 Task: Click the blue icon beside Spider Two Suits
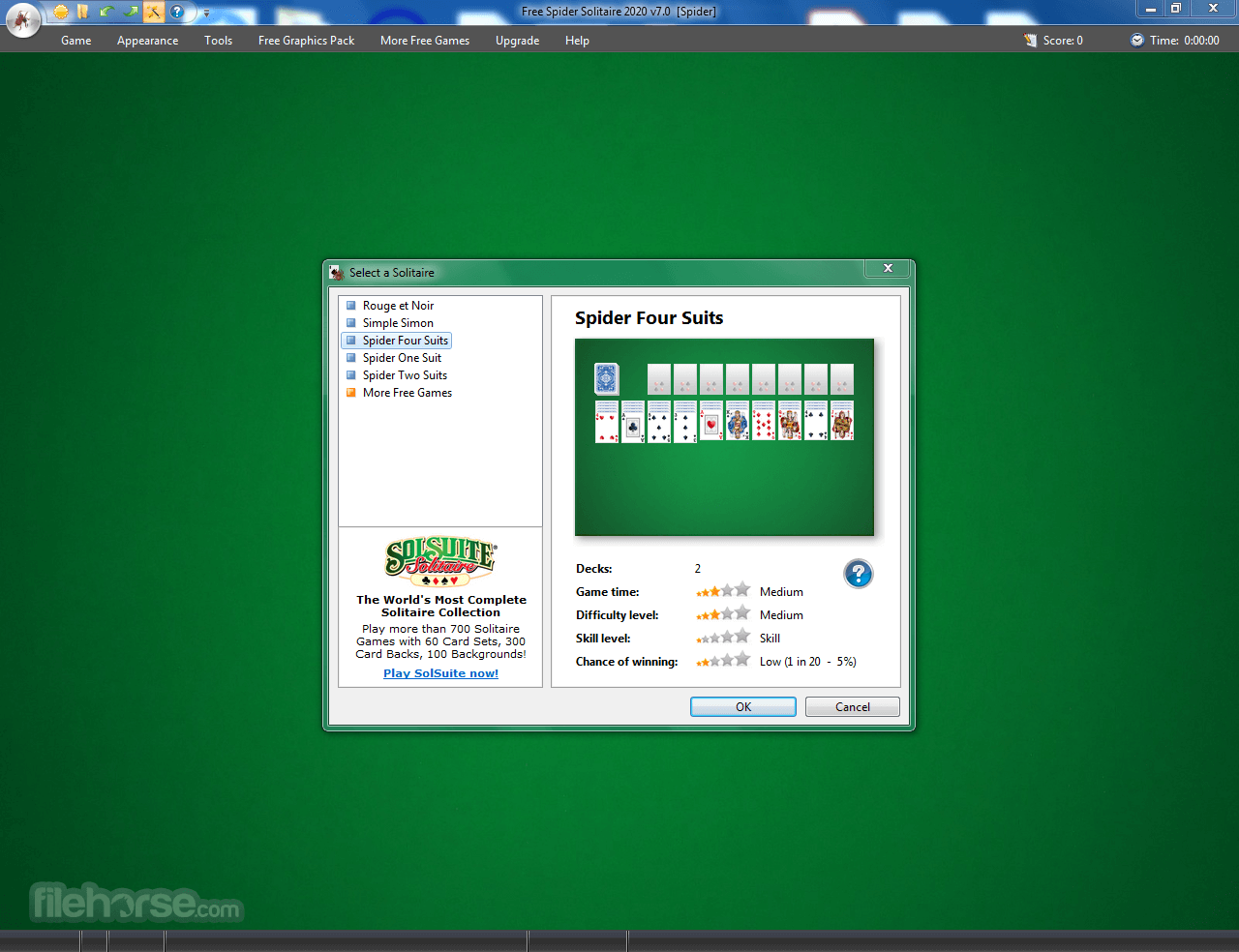pos(351,375)
